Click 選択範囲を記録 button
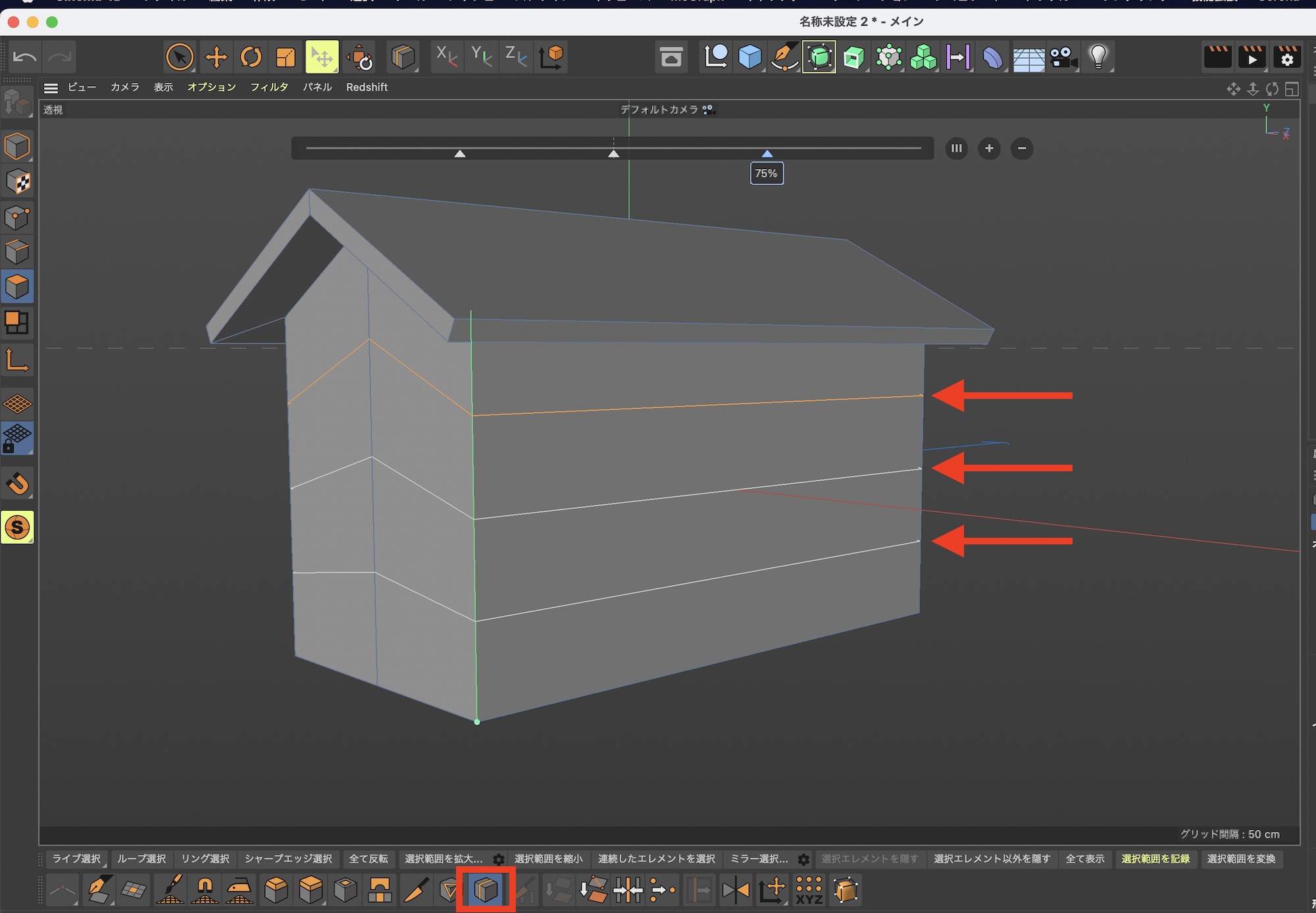 tap(1155, 859)
